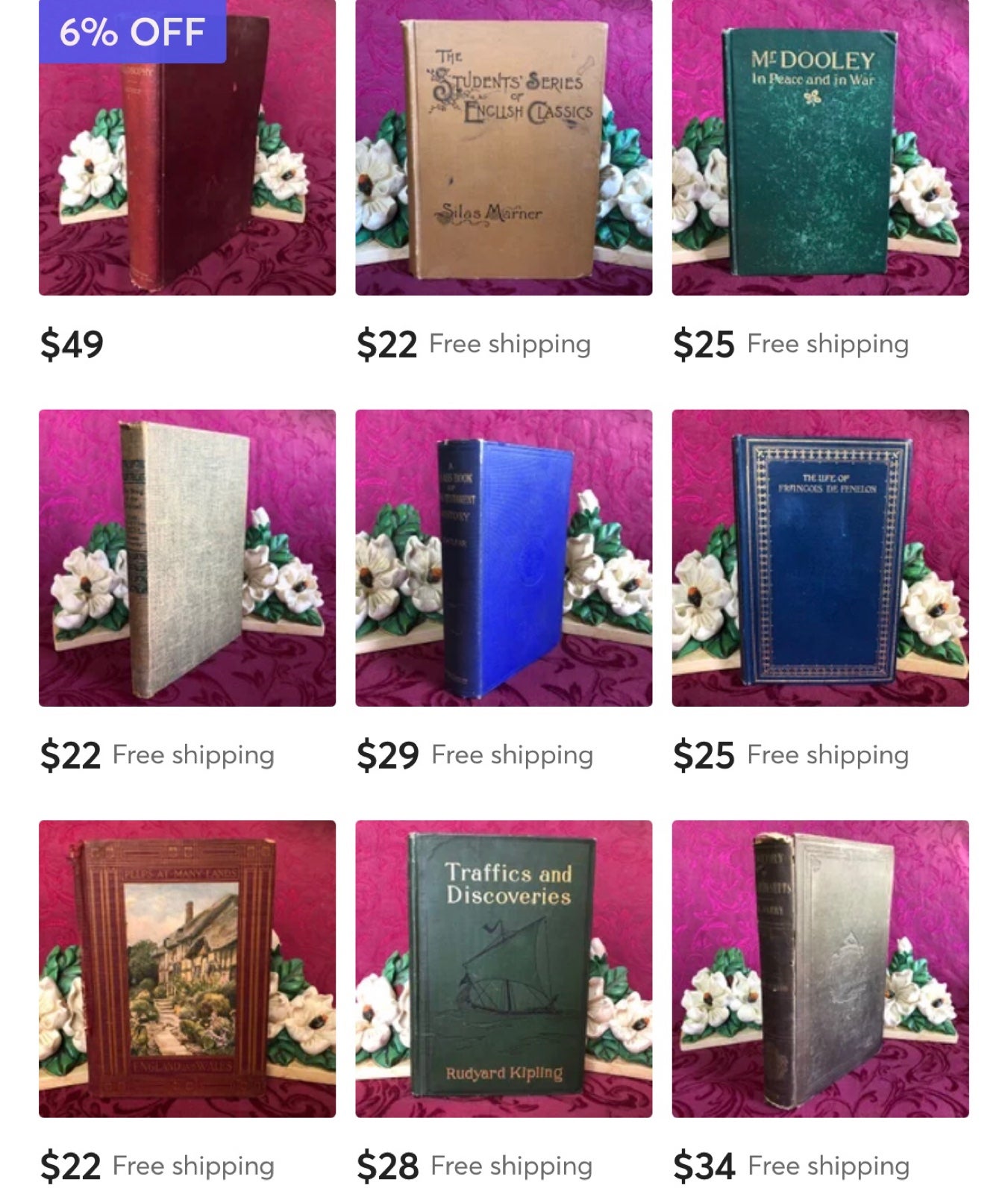This screenshot has height=1194, width=1008.
Task: Select the $25 price under the Fenelon book
Action: [704, 755]
